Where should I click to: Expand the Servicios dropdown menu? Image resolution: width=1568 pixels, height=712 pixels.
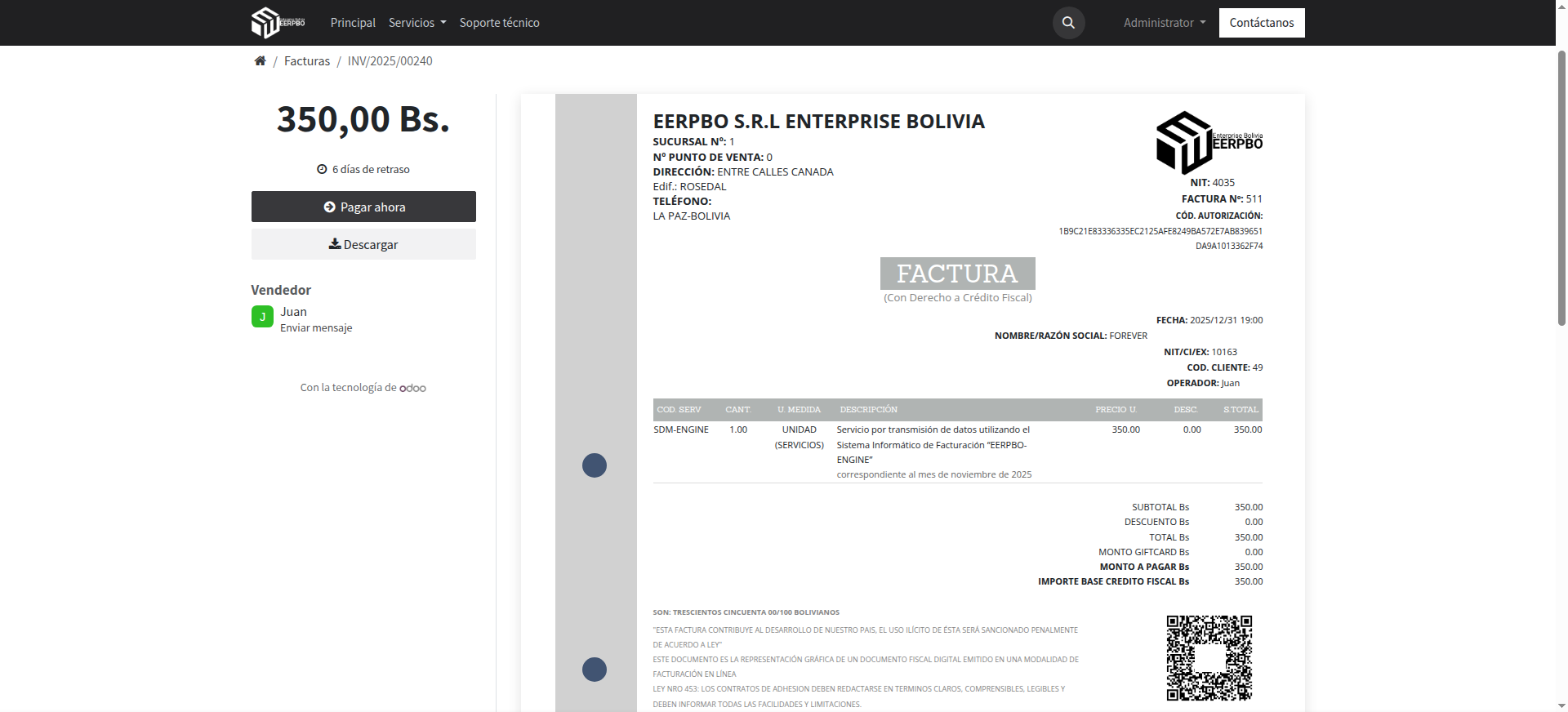pos(416,23)
